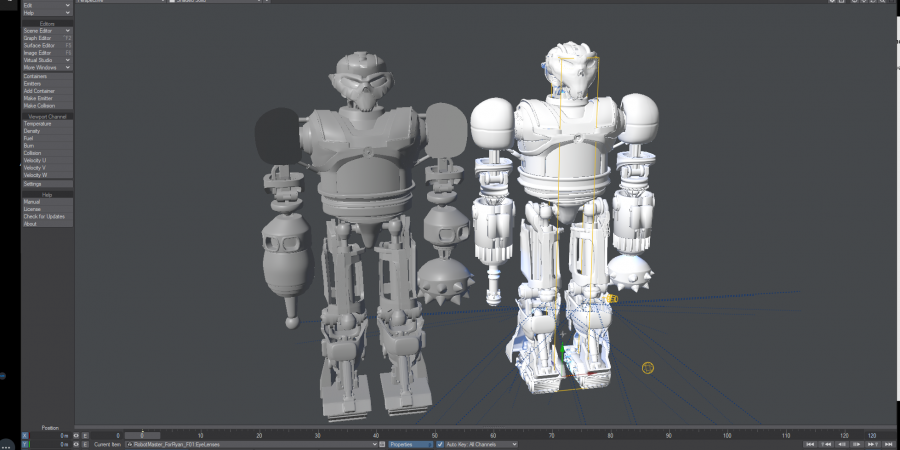Click the Make Collision button
This screenshot has width=900, height=450.
(47, 106)
